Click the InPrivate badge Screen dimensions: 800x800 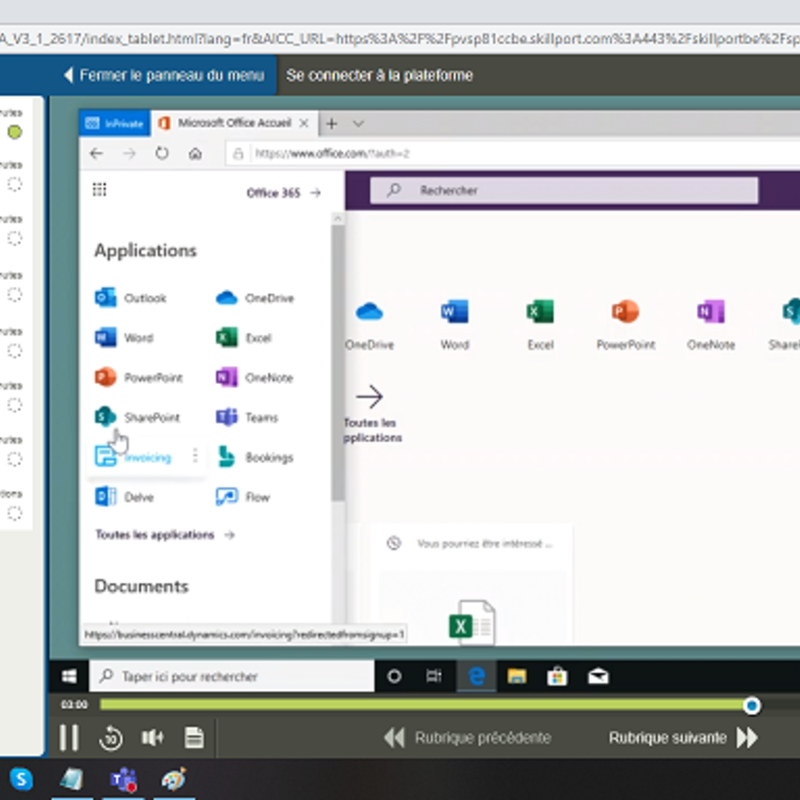[115, 123]
